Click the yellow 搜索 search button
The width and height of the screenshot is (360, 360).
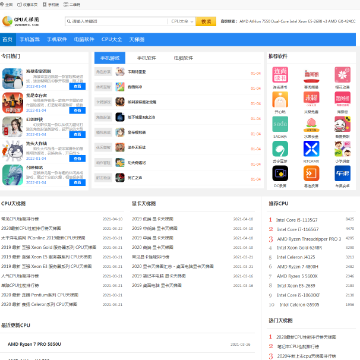tap(206, 21)
